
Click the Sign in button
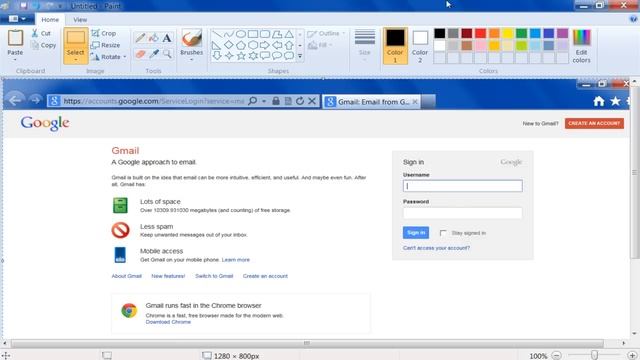[x=416, y=233]
